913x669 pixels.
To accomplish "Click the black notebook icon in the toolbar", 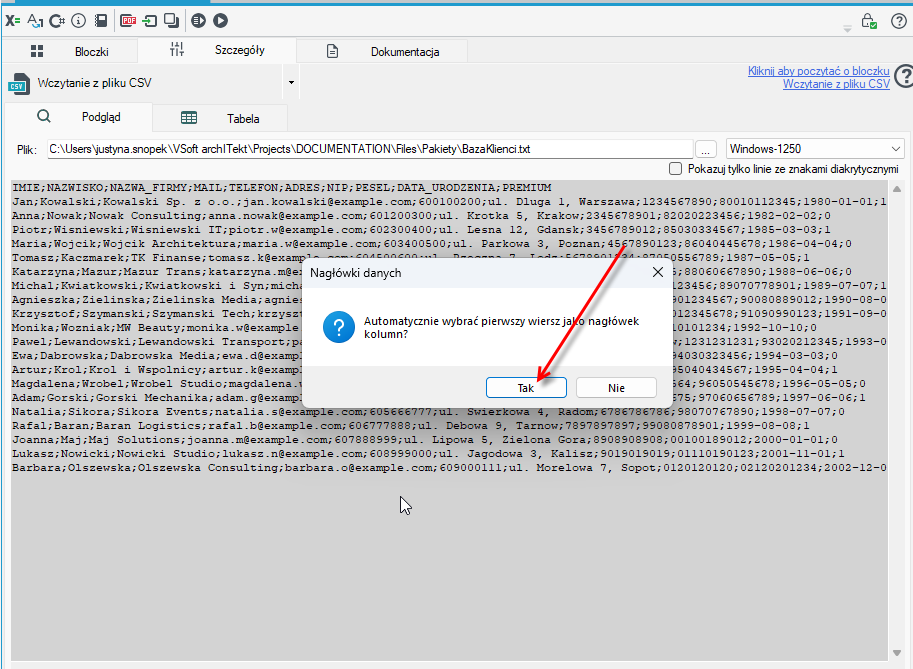I will 101,21.
